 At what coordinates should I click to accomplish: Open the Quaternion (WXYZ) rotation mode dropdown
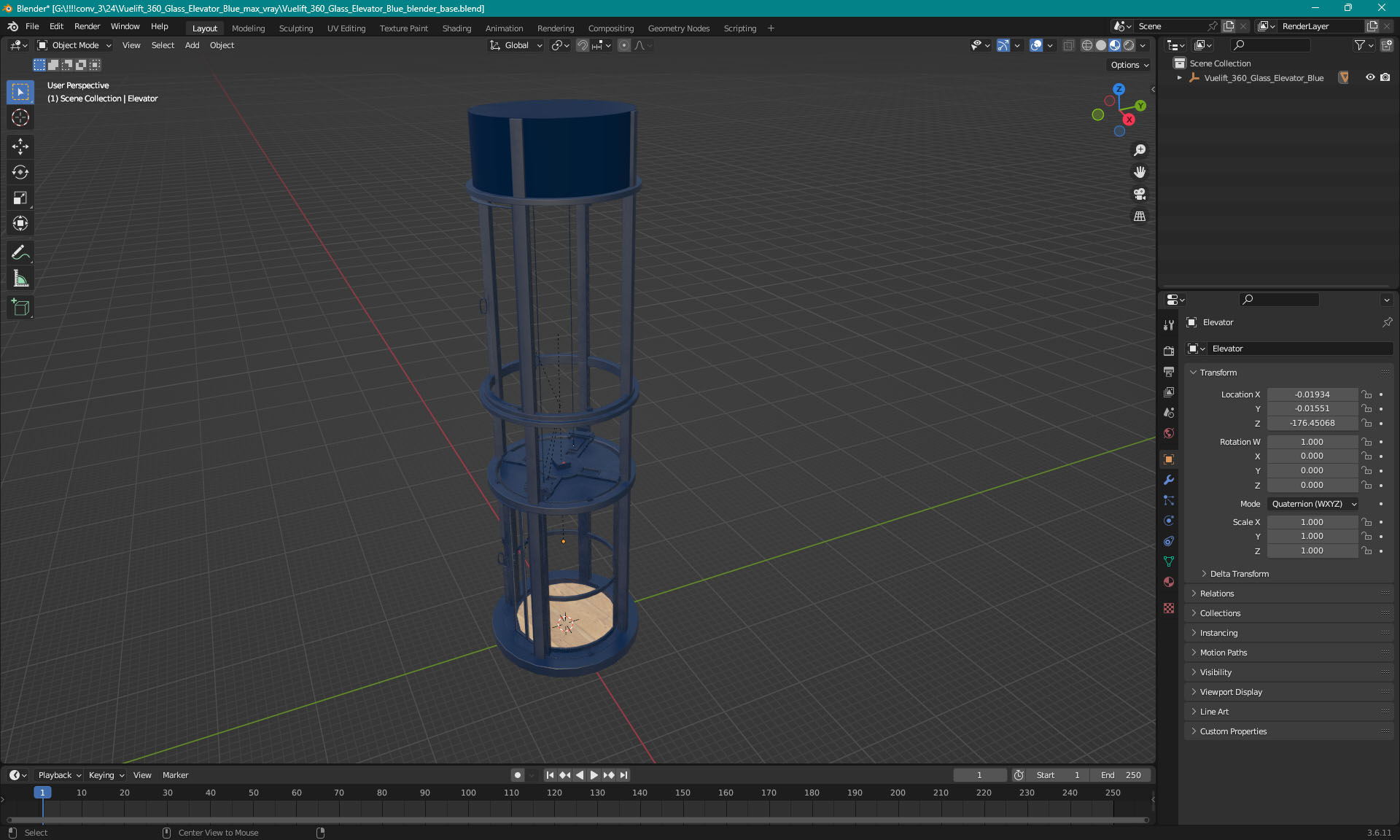(x=1313, y=504)
